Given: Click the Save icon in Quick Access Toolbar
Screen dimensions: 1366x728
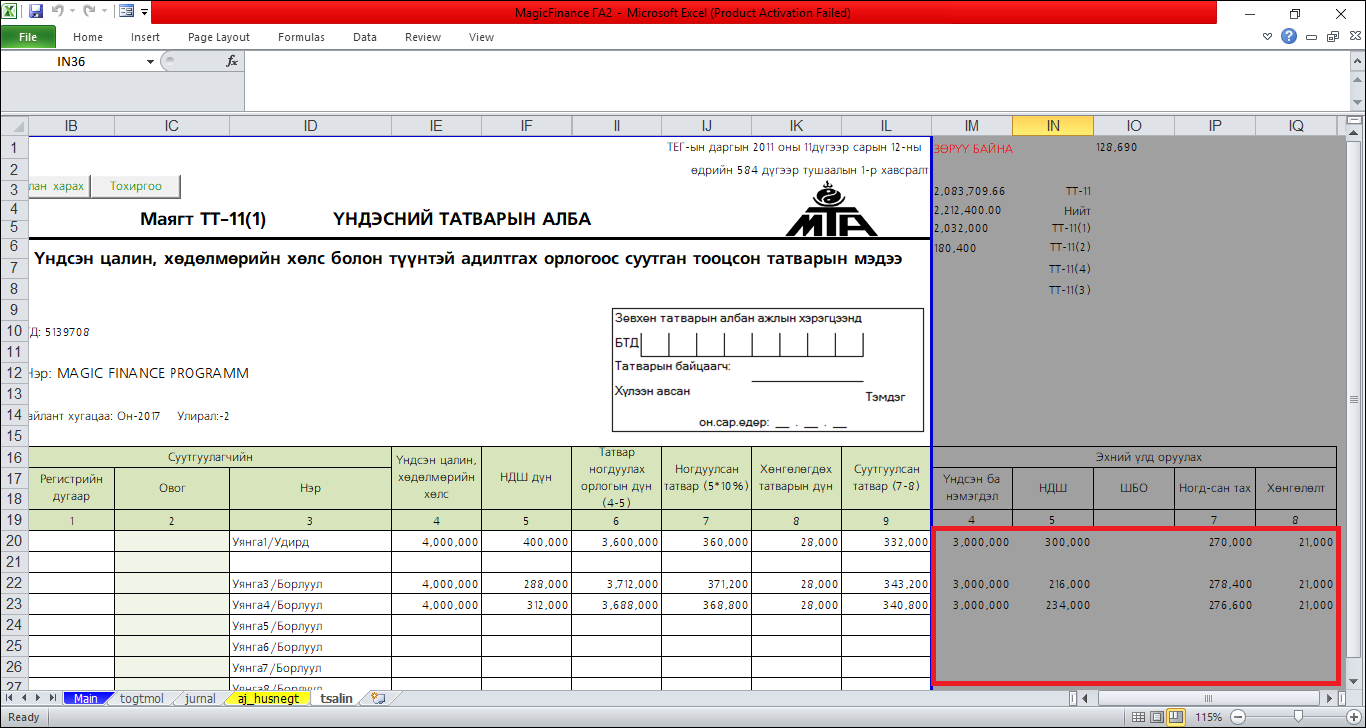Looking at the screenshot, I should (x=36, y=13).
